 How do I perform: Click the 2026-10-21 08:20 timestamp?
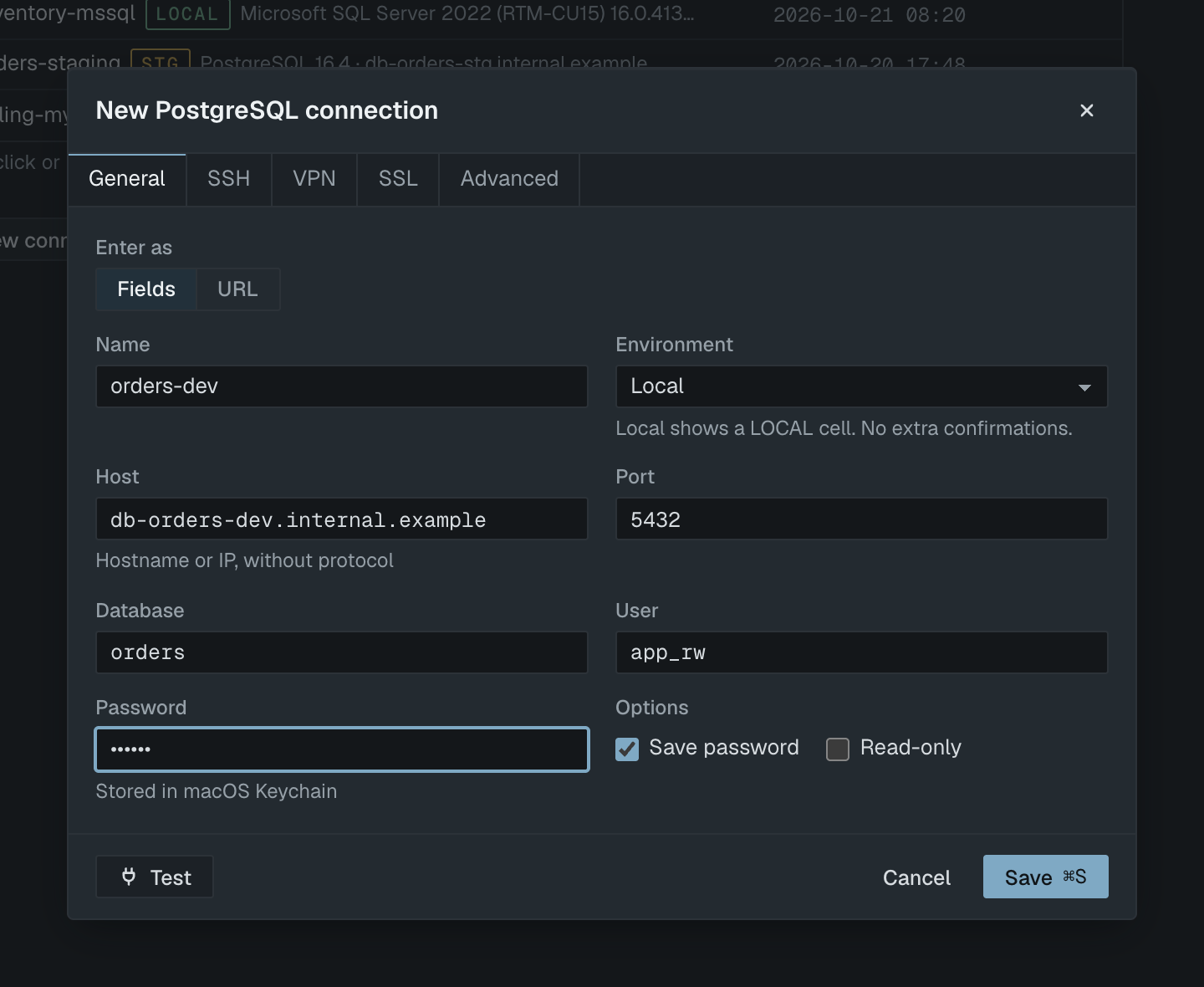tap(870, 15)
